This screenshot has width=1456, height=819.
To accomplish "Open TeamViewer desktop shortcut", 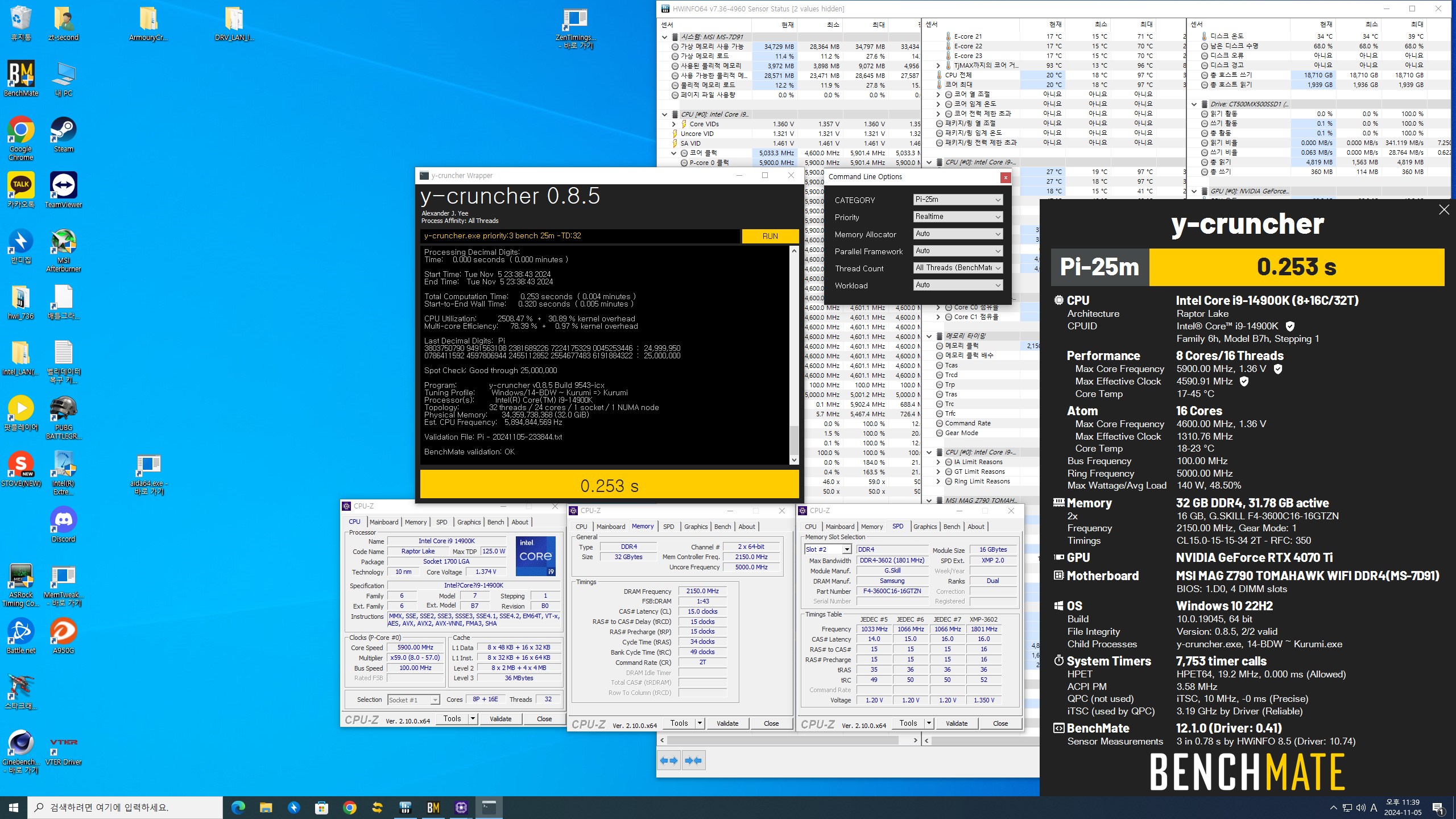I will click(x=63, y=191).
